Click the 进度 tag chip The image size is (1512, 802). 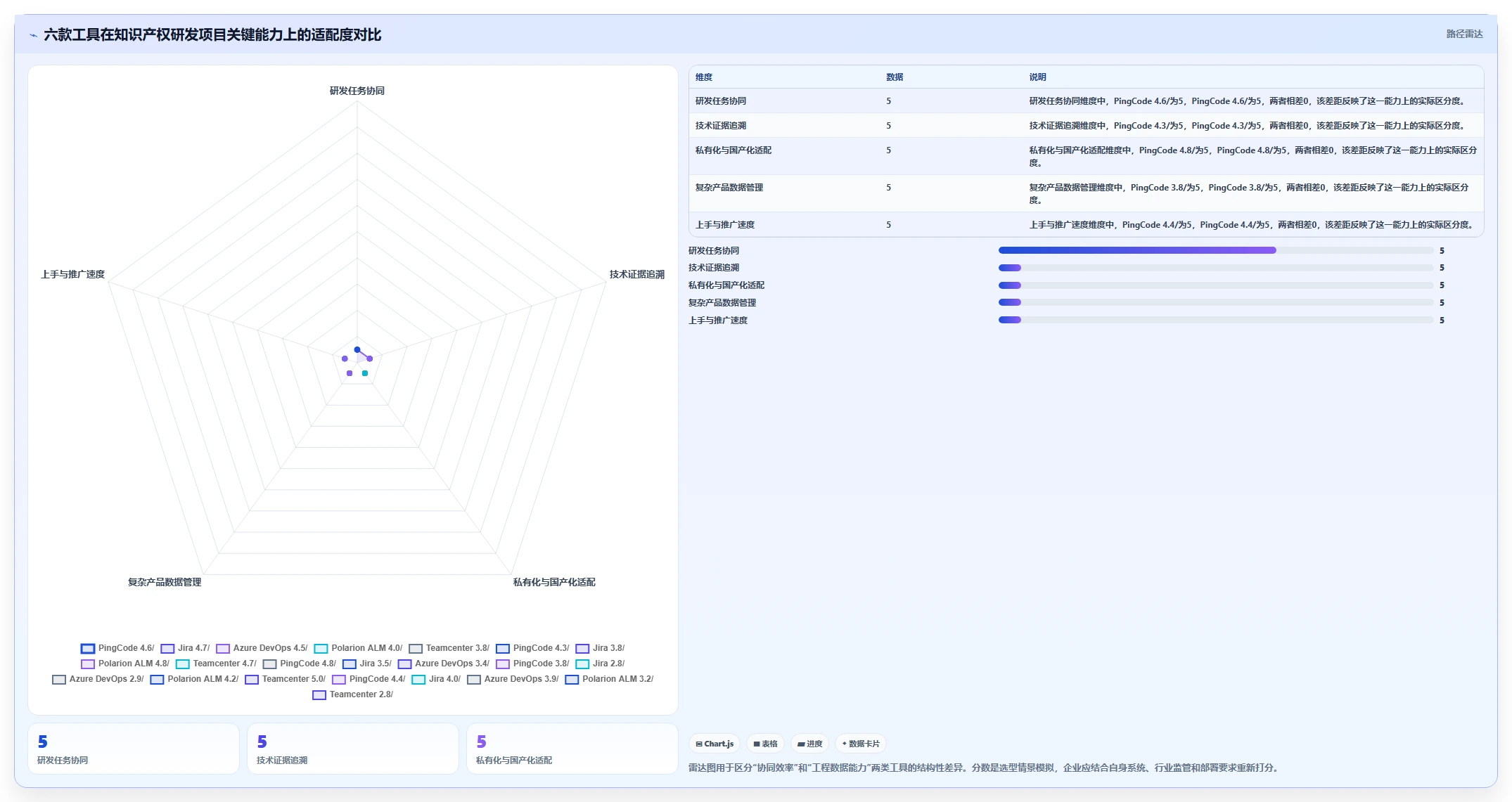810,744
